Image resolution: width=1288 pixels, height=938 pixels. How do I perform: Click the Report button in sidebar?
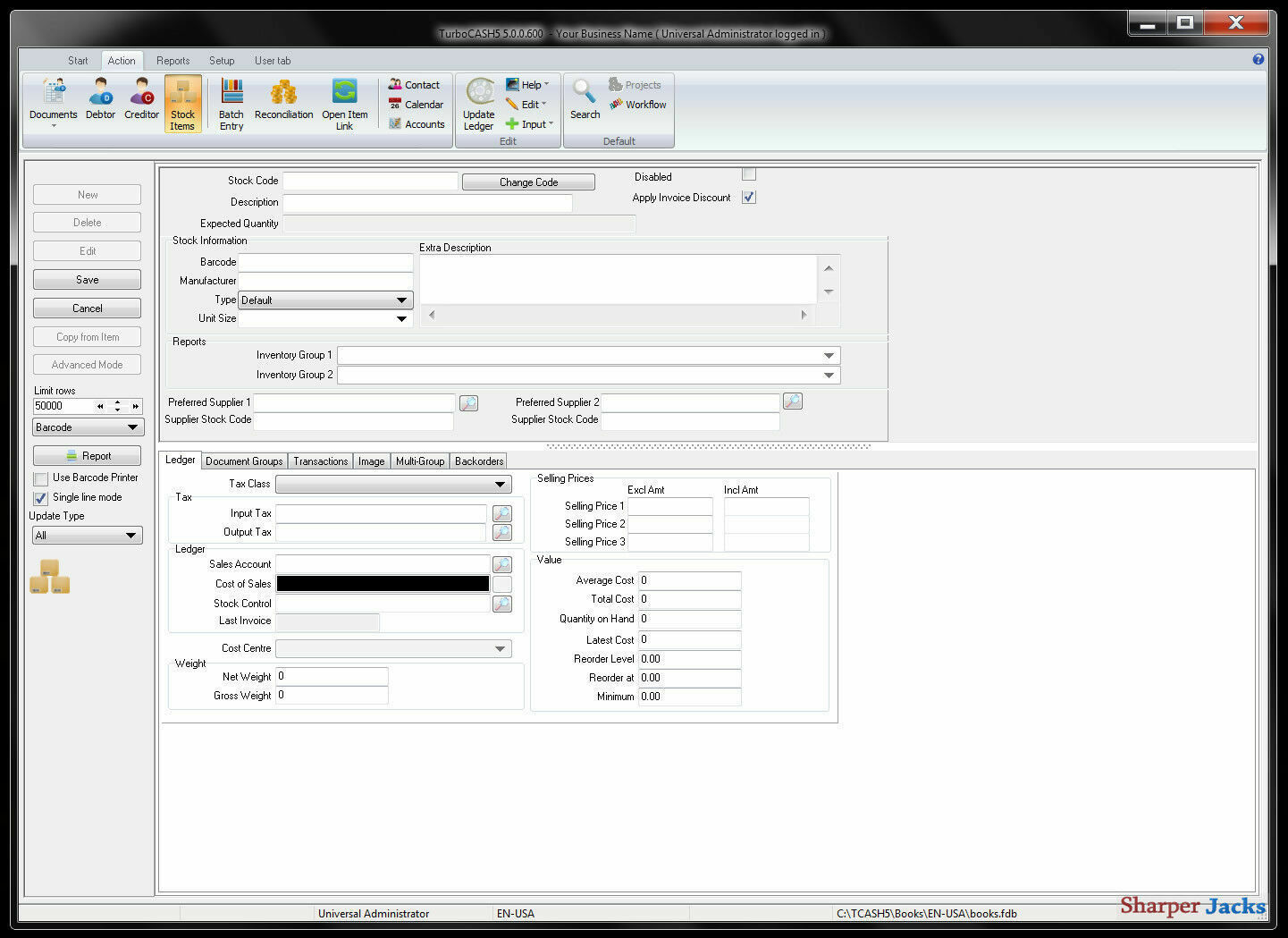[88, 456]
